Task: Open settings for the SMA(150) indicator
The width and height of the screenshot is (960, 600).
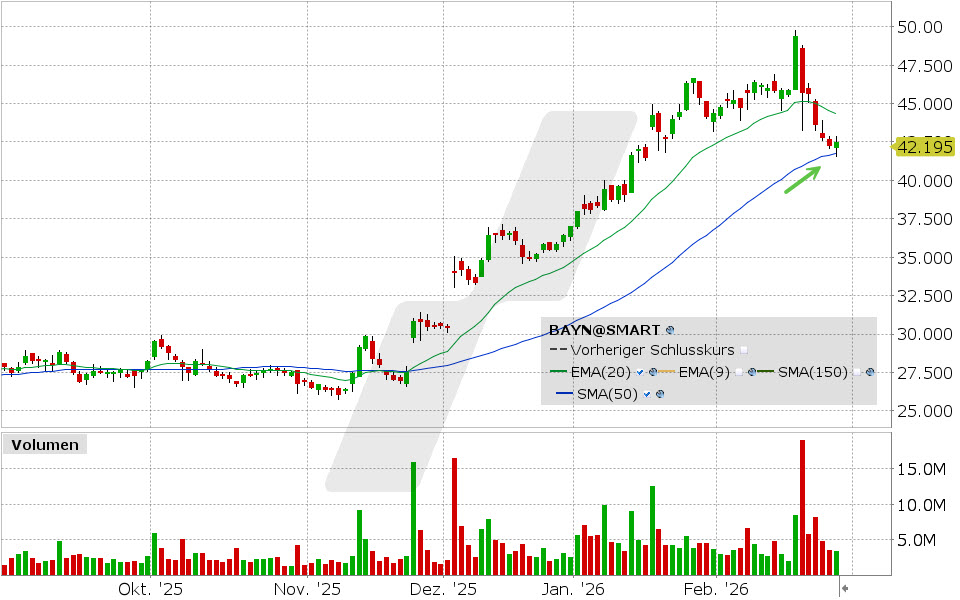Action: coord(871,371)
